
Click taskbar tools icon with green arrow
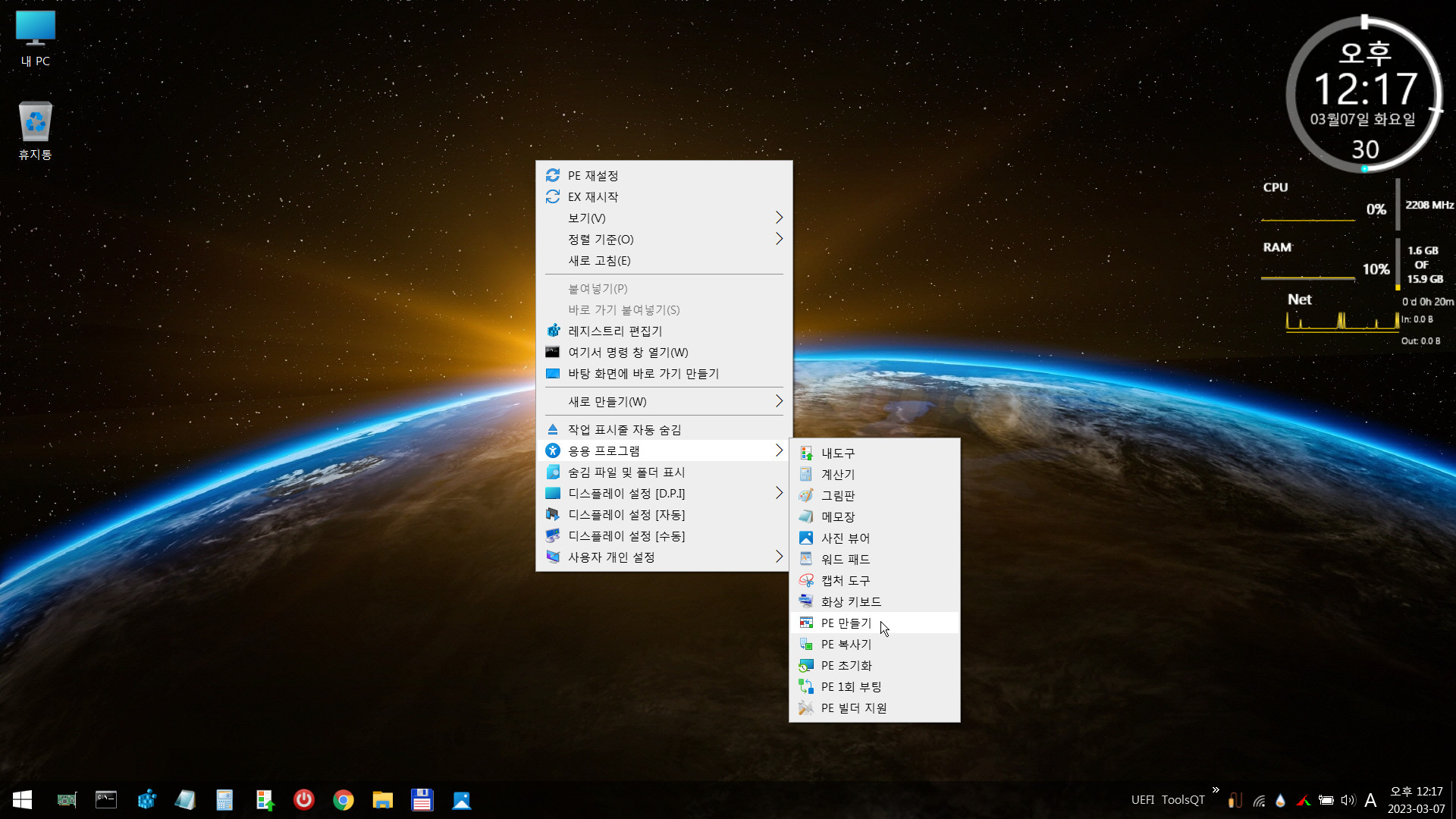(x=265, y=800)
